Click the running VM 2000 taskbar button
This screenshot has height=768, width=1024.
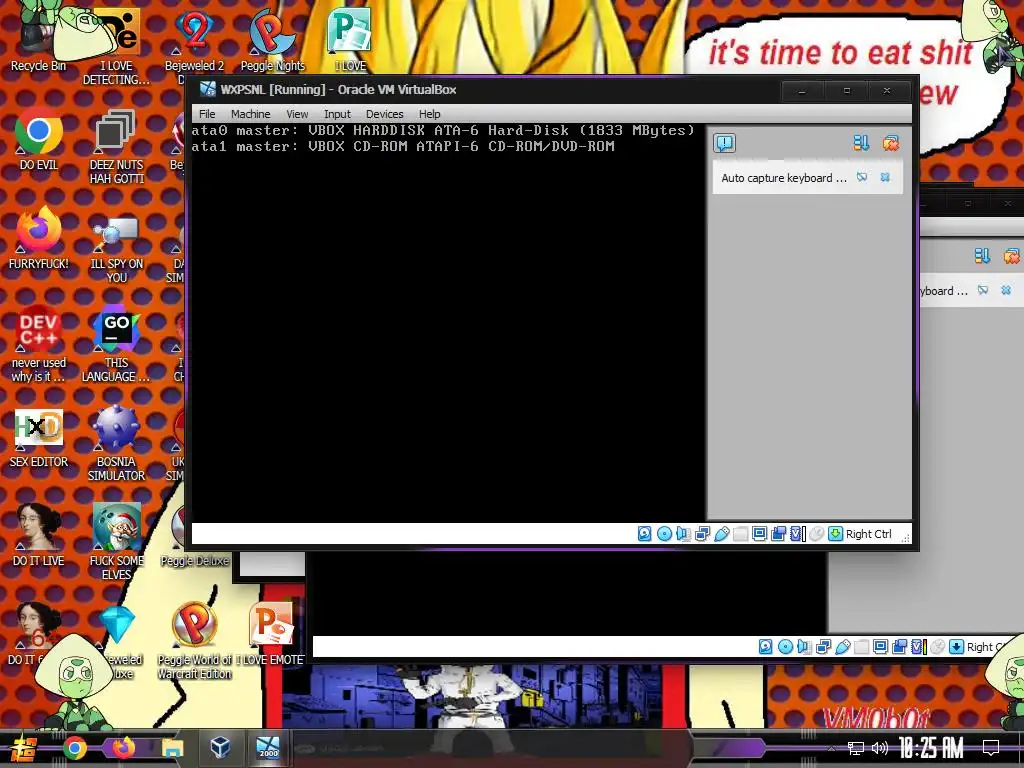[x=268, y=747]
